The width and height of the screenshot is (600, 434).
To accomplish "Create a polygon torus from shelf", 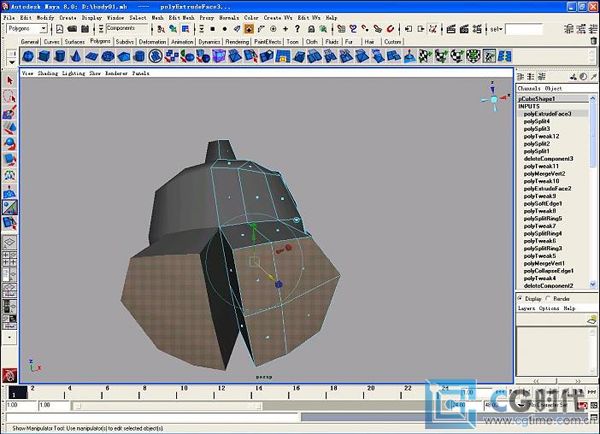I will (x=108, y=56).
